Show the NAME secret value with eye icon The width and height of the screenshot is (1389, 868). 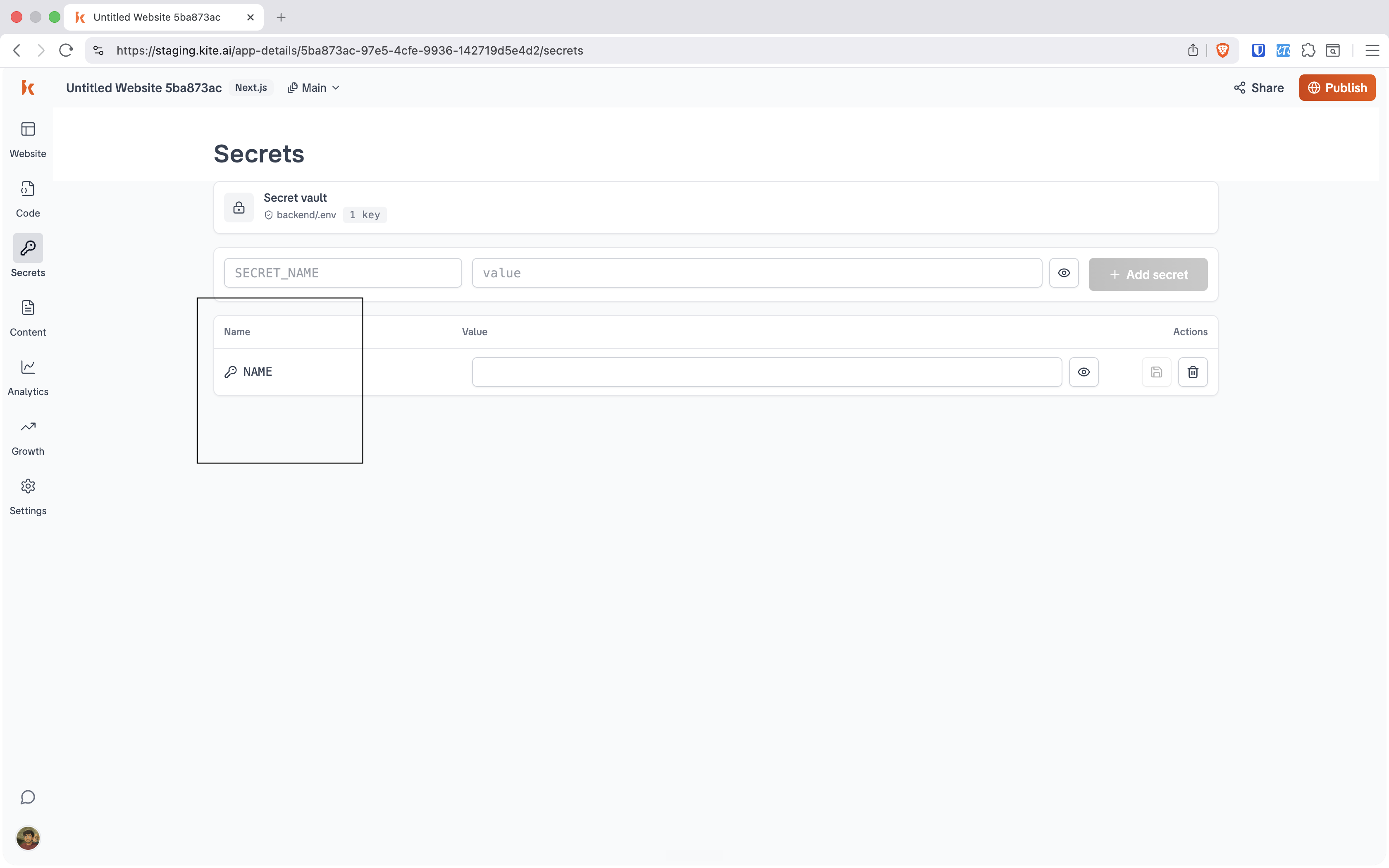point(1084,372)
